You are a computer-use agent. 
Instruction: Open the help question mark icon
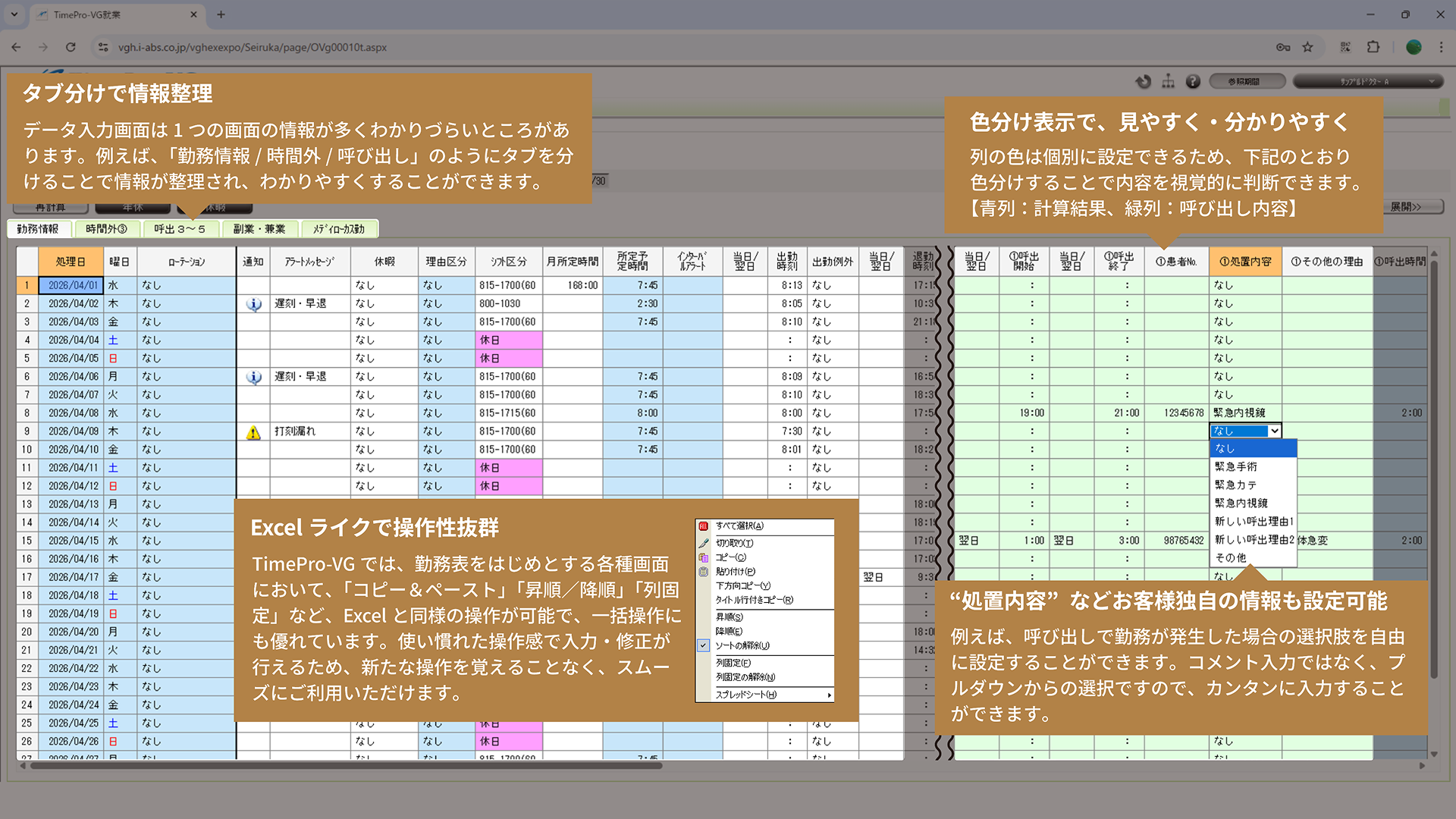point(1193,81)
